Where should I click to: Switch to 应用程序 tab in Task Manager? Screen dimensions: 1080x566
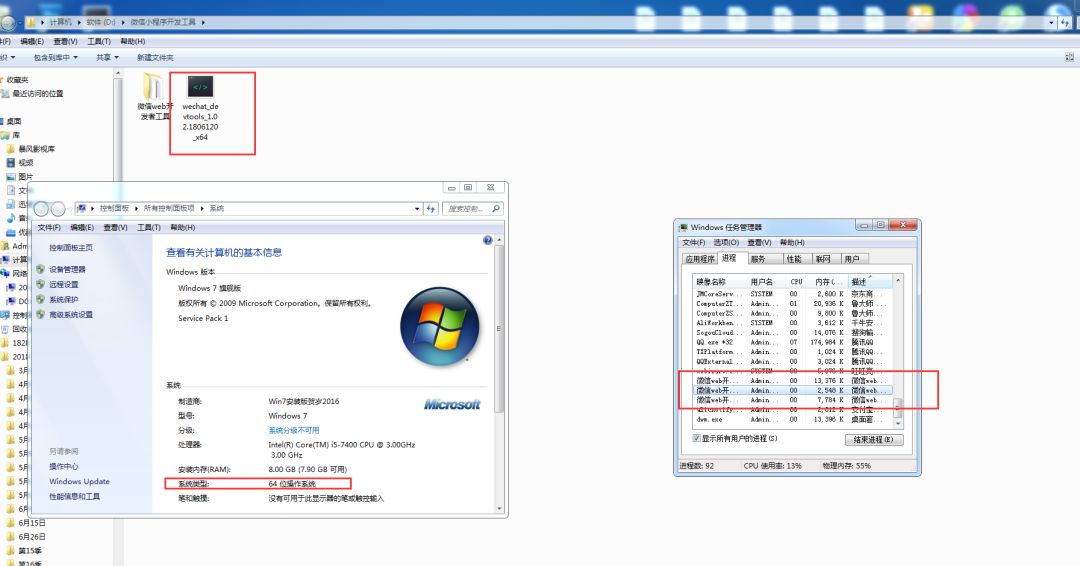coord(700,259)
